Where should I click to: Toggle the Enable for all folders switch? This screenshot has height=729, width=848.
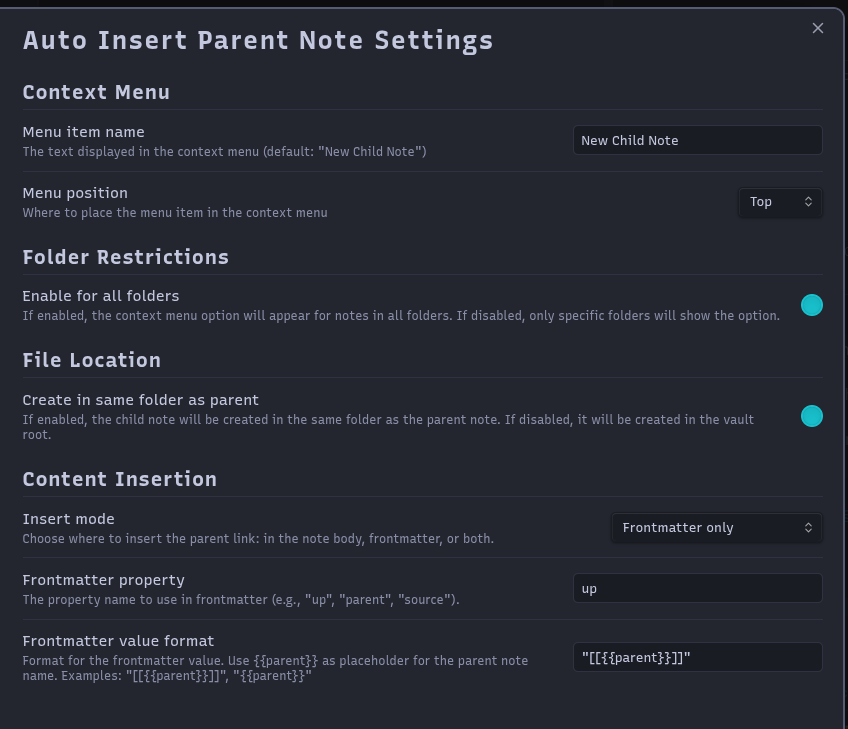pyautogui.click(x=811, y=305)
